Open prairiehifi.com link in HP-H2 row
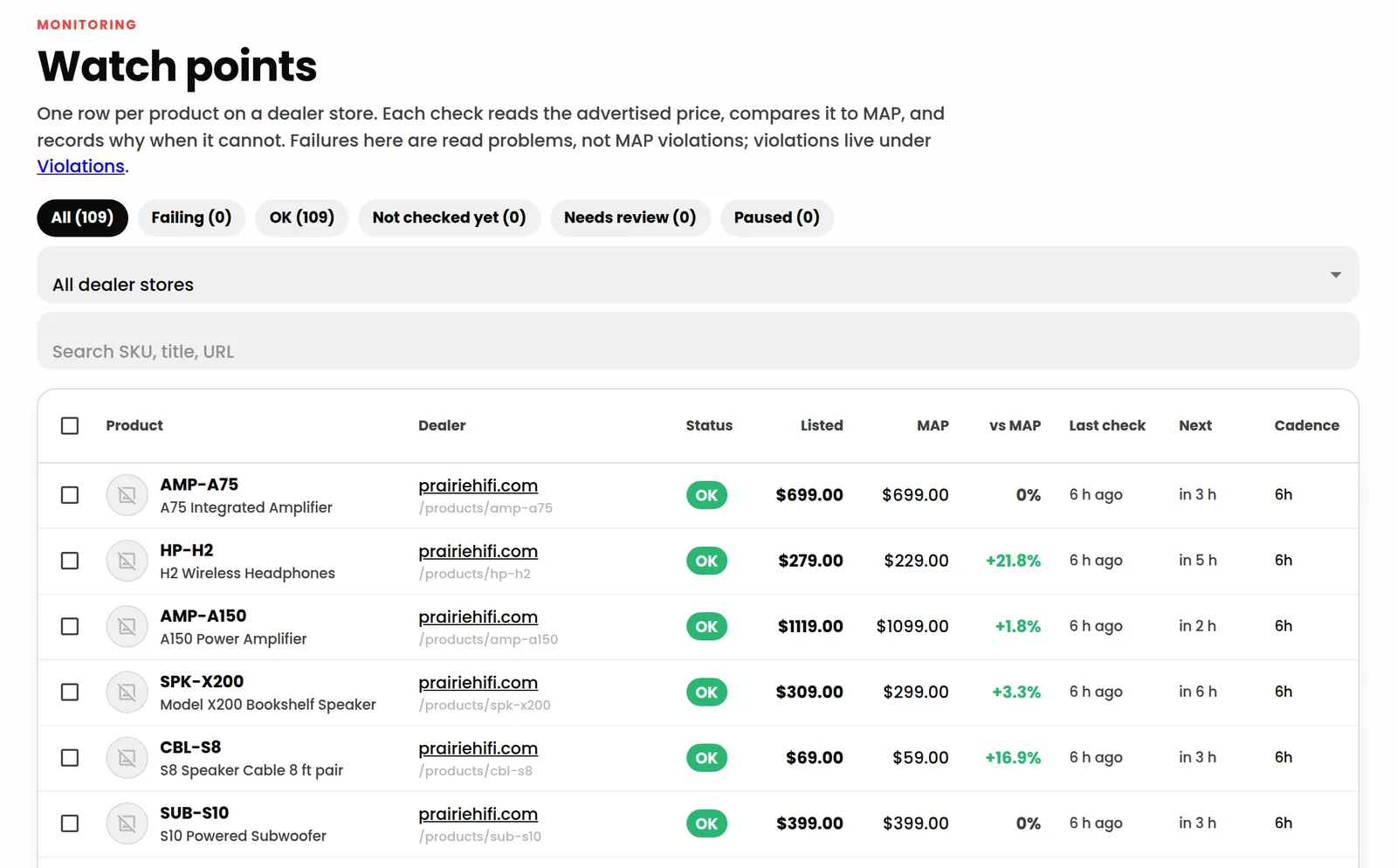1397x868 pixels. (x=478, y=551)
